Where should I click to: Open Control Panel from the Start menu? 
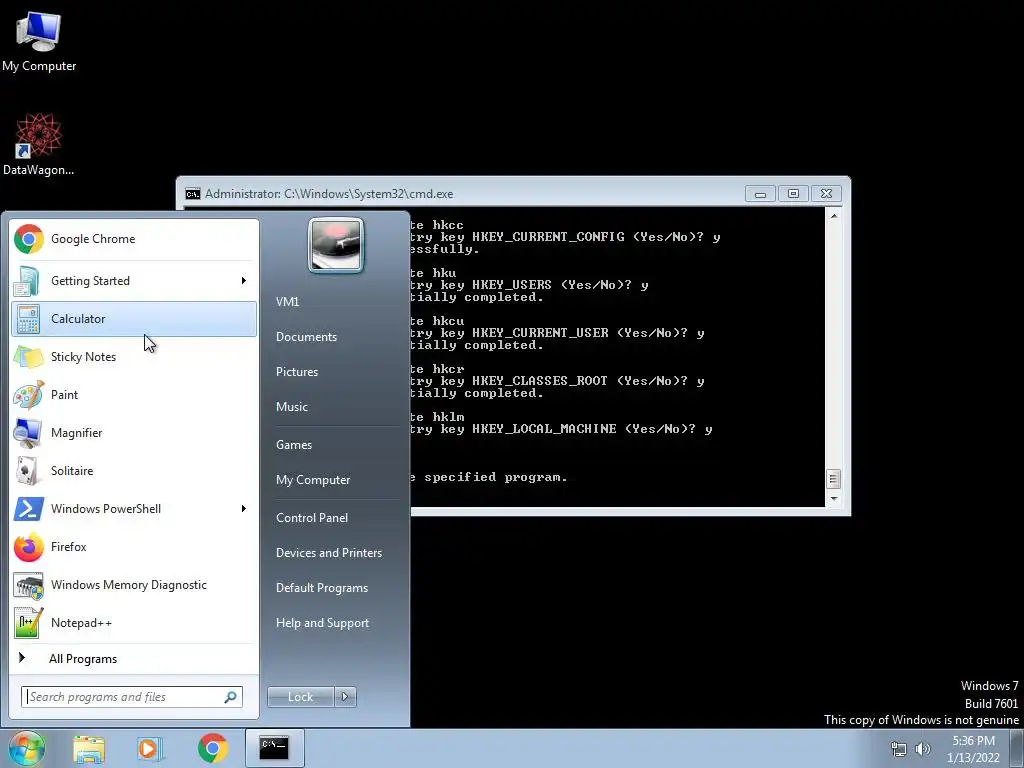(312, 518)
